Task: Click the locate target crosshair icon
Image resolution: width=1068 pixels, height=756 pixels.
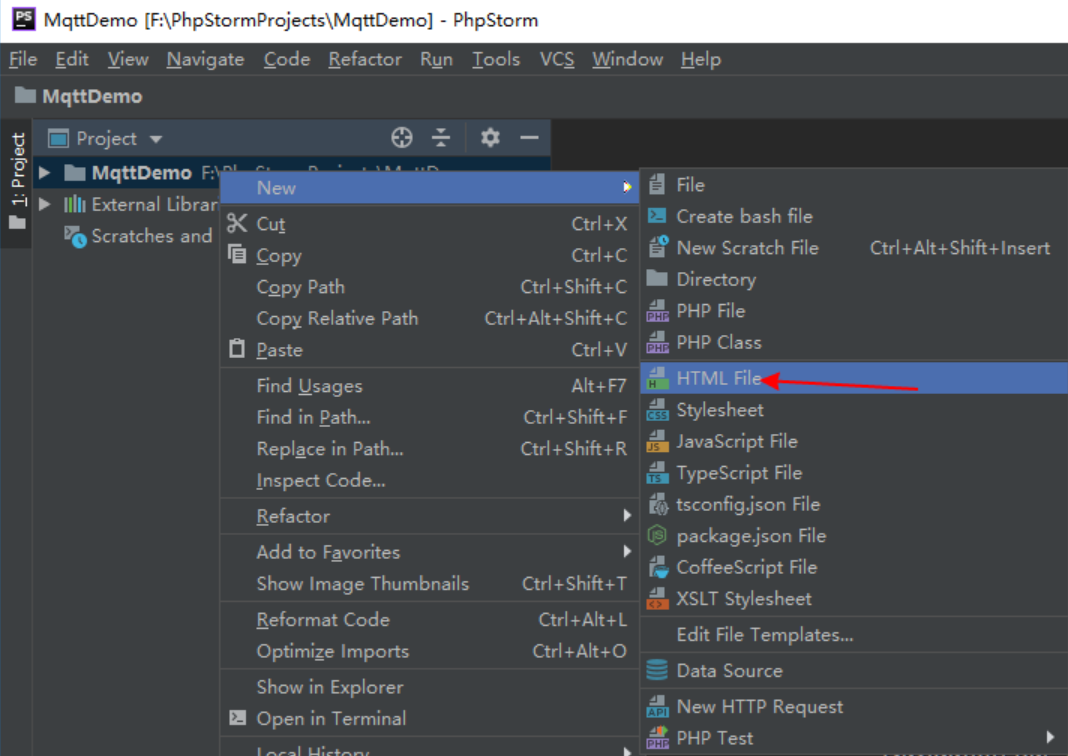Action: pyautogui.click(x=401, y=138)
